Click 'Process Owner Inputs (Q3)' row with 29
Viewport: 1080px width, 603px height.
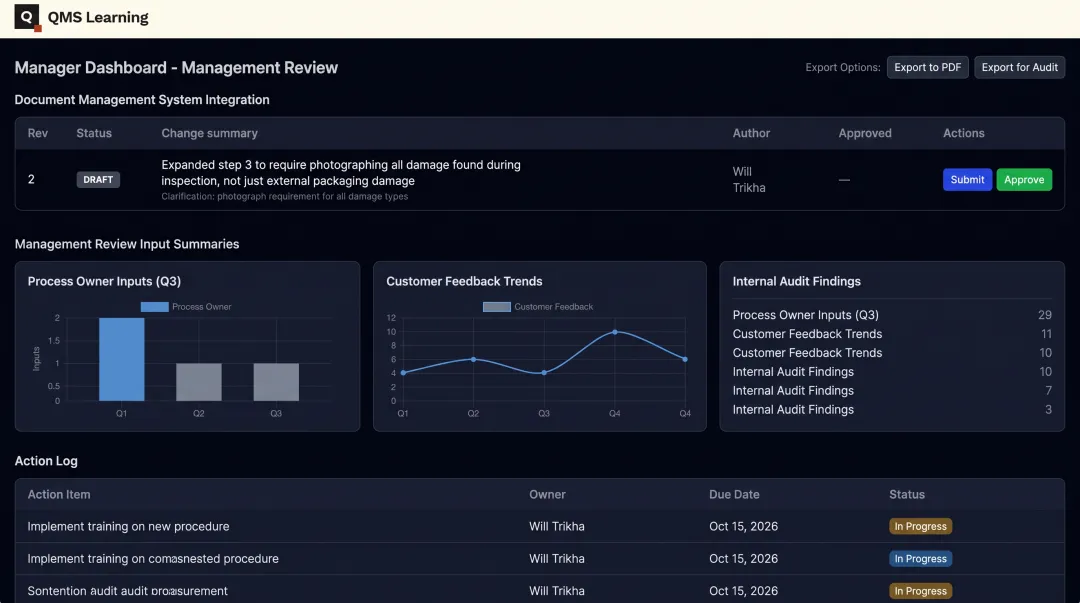click(892, 315)
